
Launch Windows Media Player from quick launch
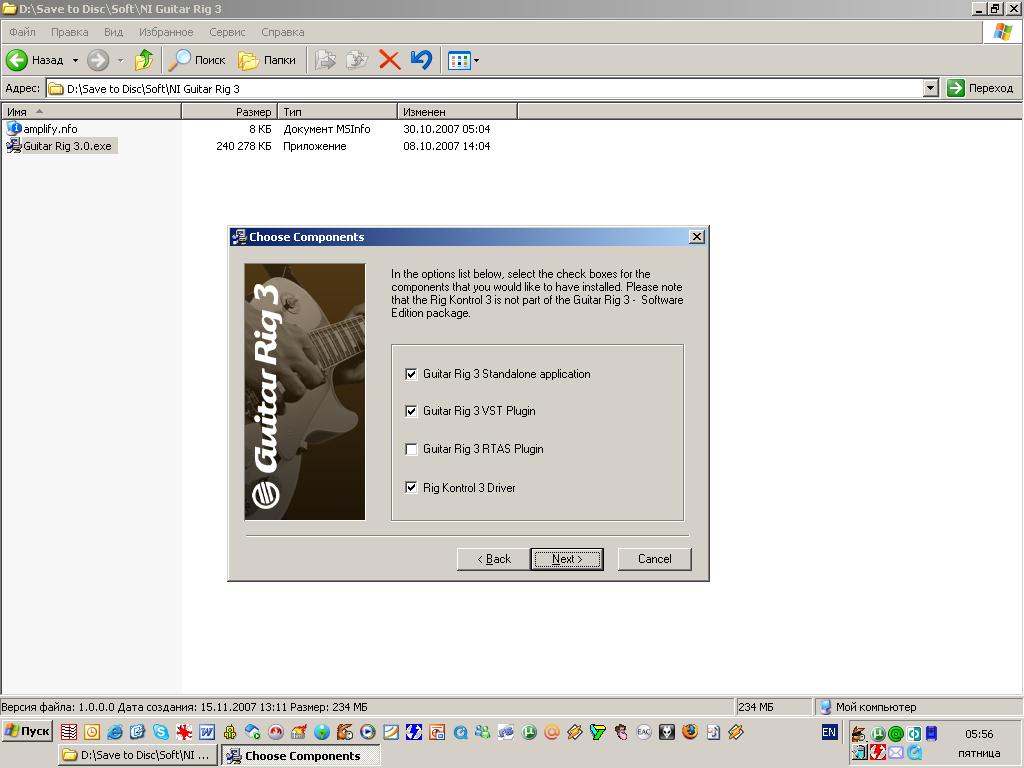tap(368, 732)
